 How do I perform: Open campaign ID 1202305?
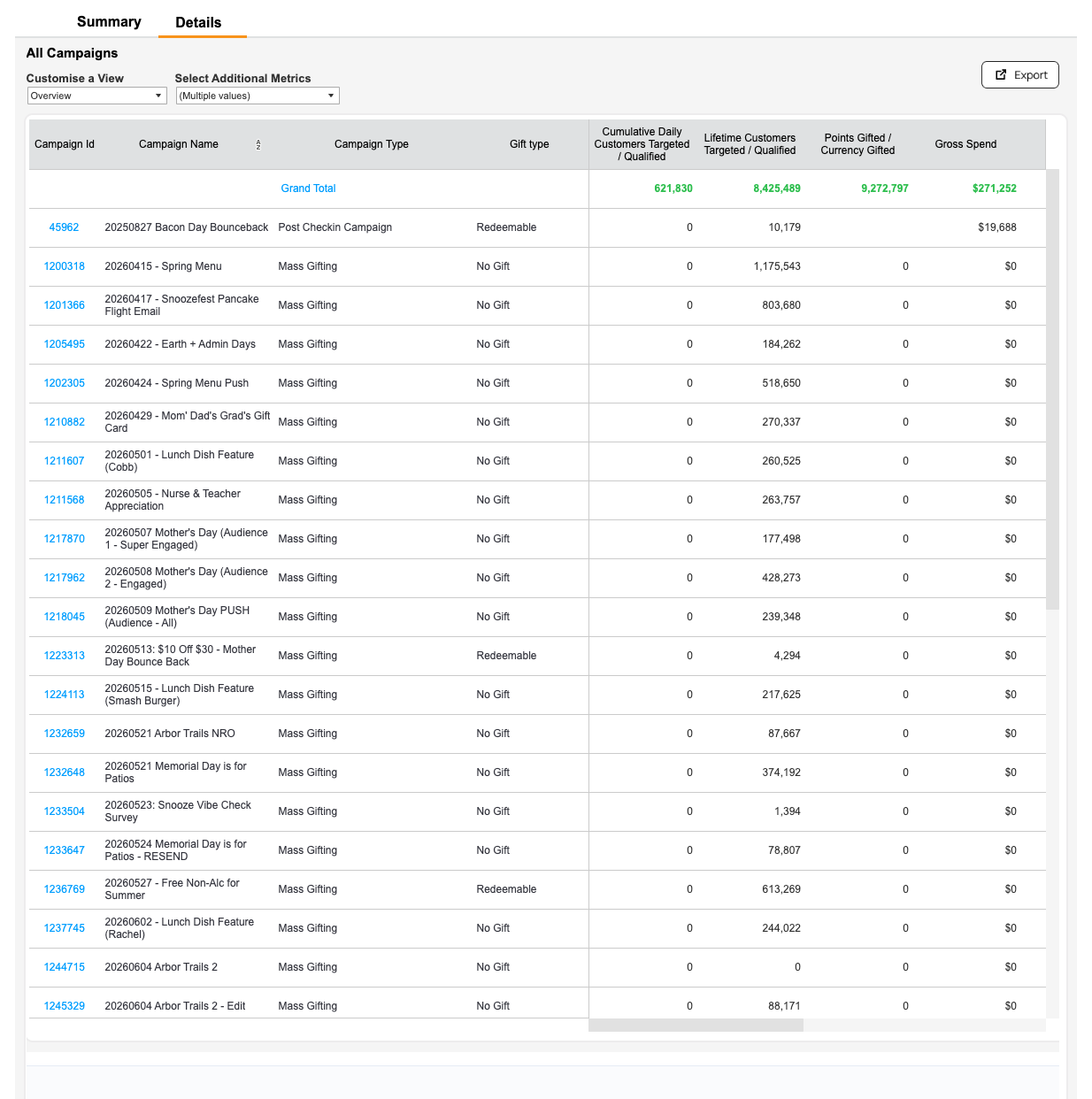click(65, 383)
